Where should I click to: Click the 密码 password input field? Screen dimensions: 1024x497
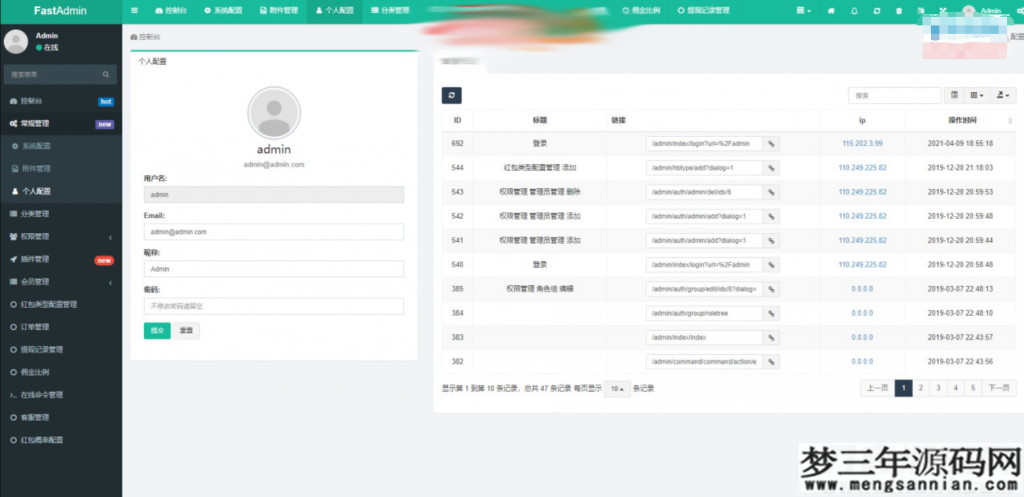point(274,306)
